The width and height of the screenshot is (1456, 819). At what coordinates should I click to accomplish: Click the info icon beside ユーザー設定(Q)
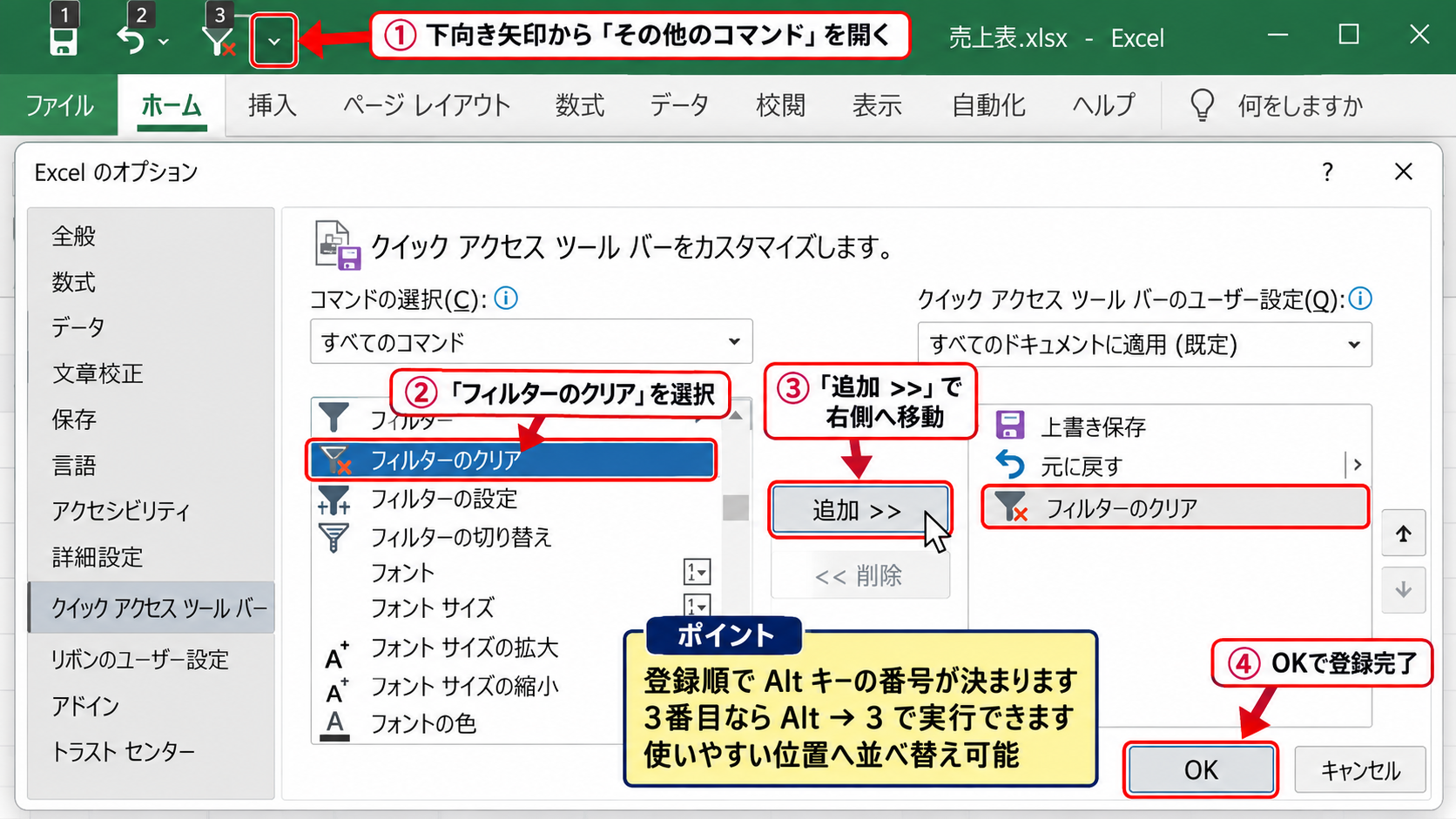(1360, 299)
